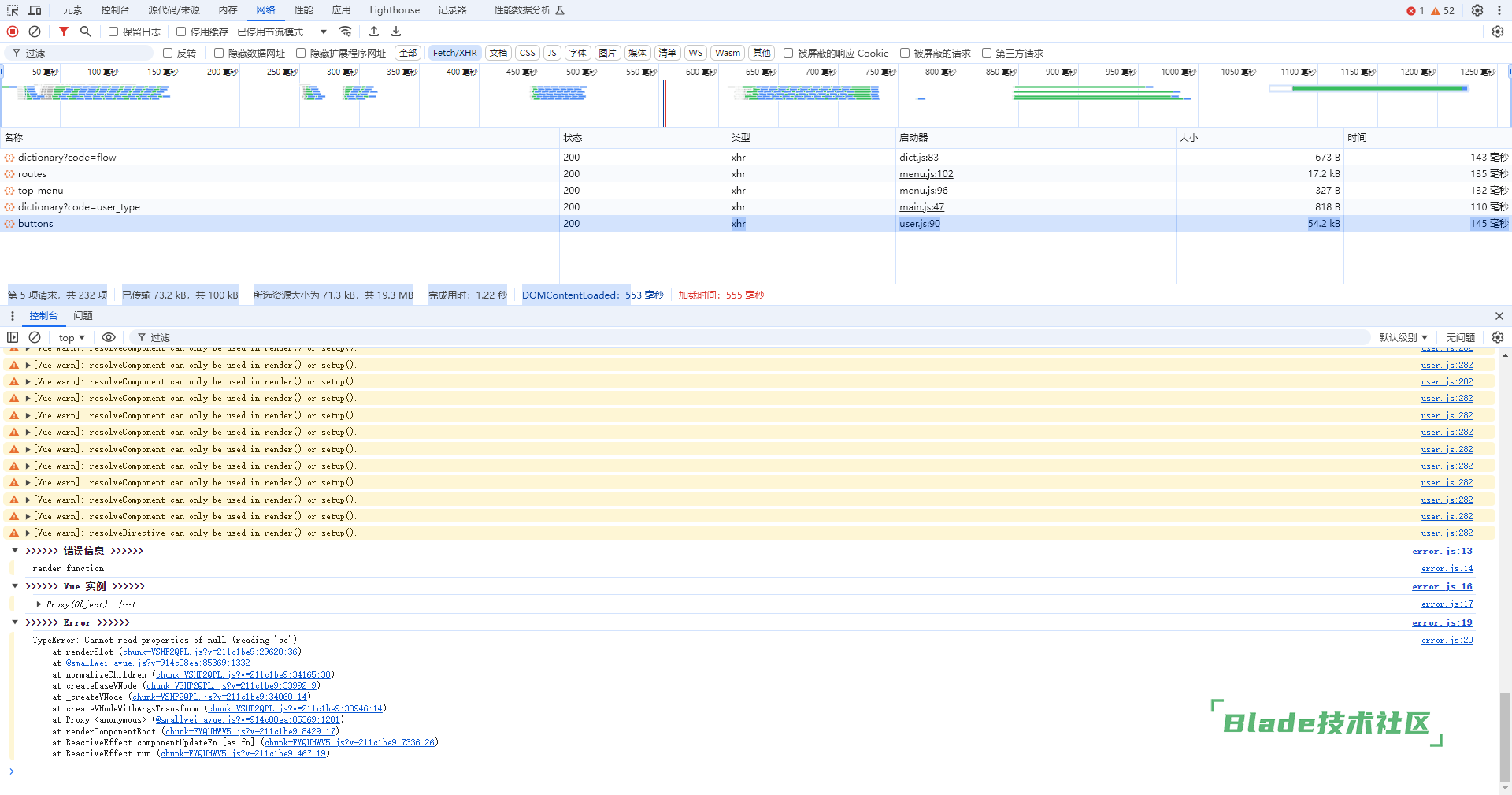Image resolution: width=1512 pixels, height=795 pixels.
Task: Toggle device toolbar icon
Action: click(x=35, y=10)
